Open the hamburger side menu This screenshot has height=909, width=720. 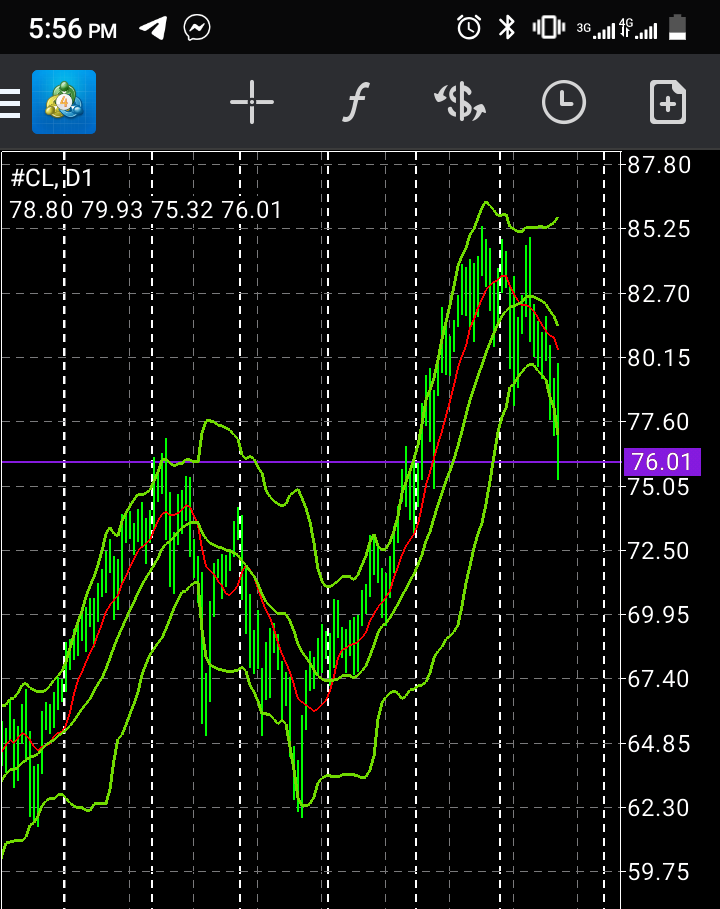tap(10, 103)
